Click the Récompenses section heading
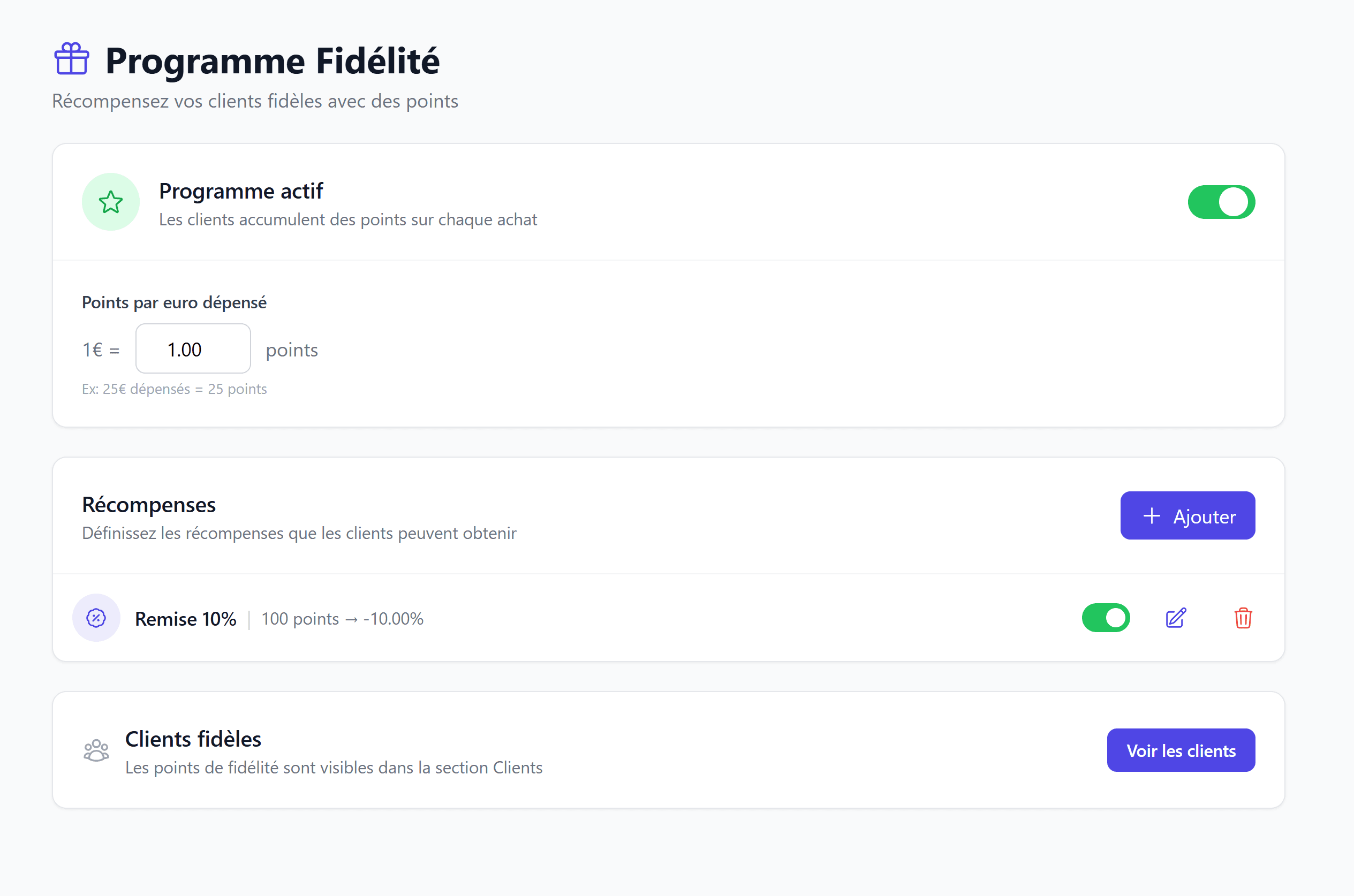Image resolution: width=1354 pixels, height=896 pixels. coord(148,504)
